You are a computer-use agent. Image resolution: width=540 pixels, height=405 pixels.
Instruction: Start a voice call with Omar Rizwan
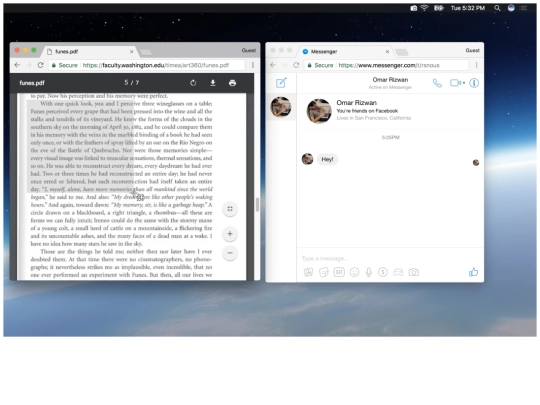[437, 83]
